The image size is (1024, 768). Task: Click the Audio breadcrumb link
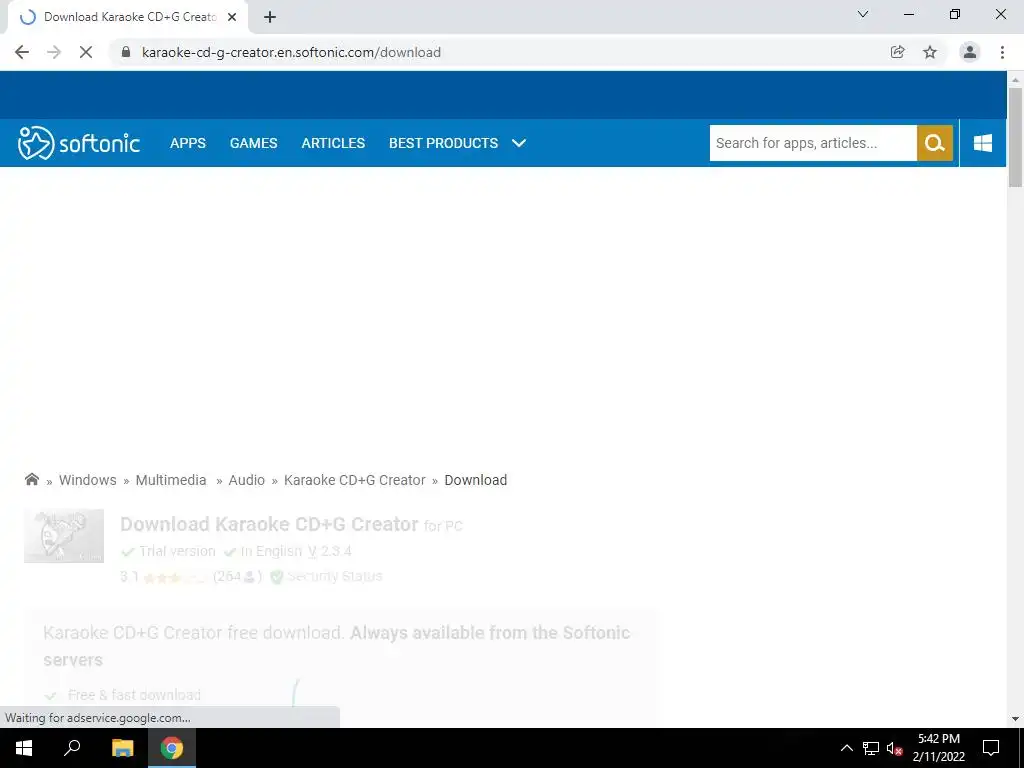(x=246, y=480)
